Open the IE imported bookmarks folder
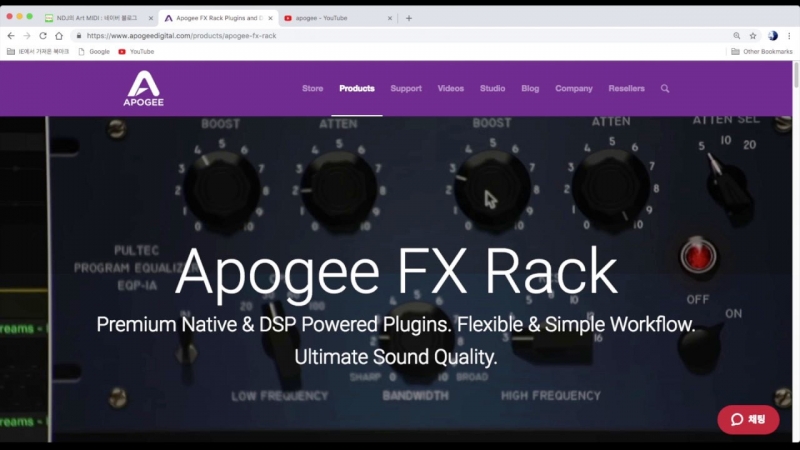800x450 pixels. [x=38, y=52]
